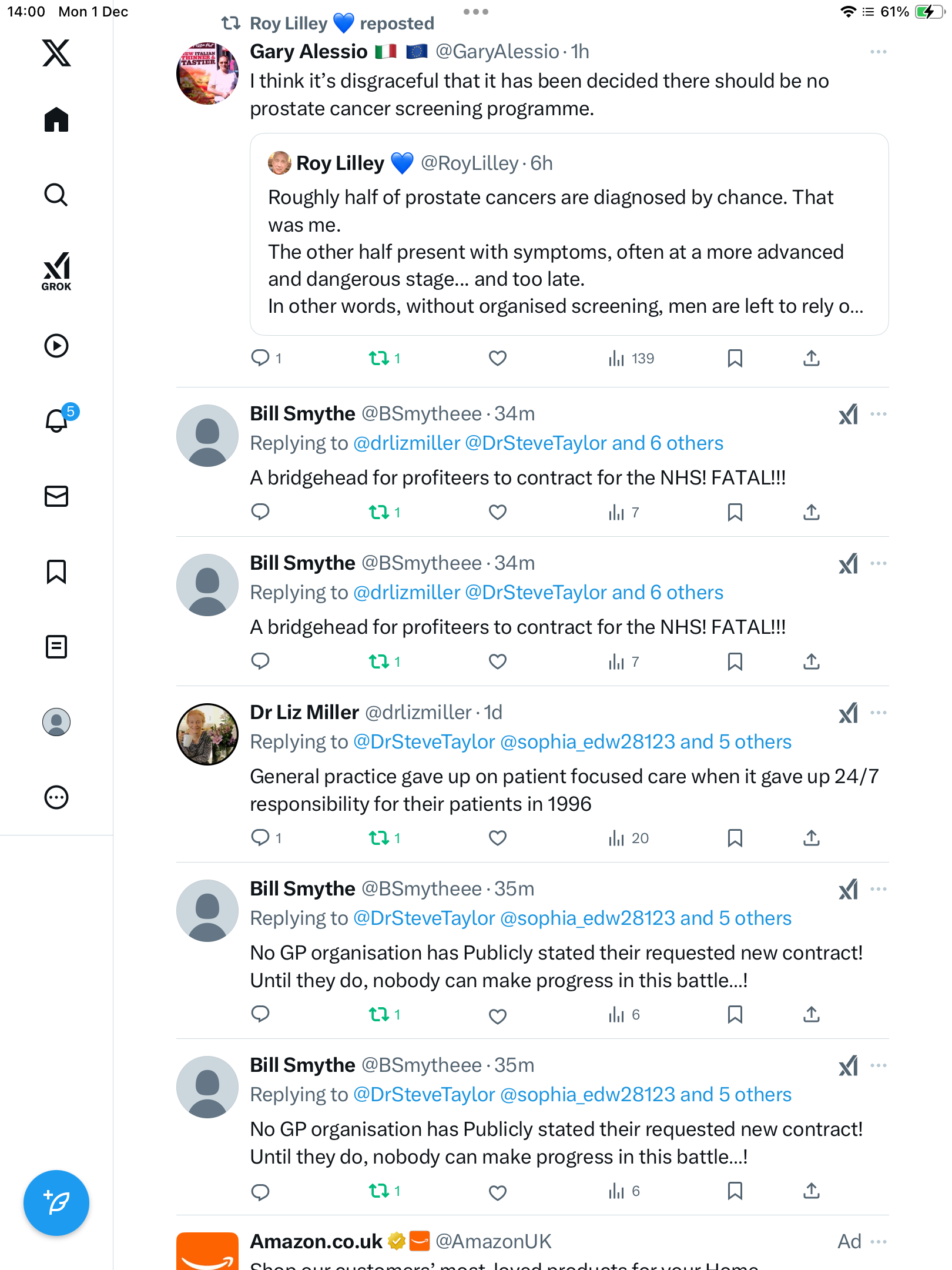This screenshot has width=952, height=1270.
Task: Open more options on Dr Liz Miller's post
Action: (x=878, y=713)
